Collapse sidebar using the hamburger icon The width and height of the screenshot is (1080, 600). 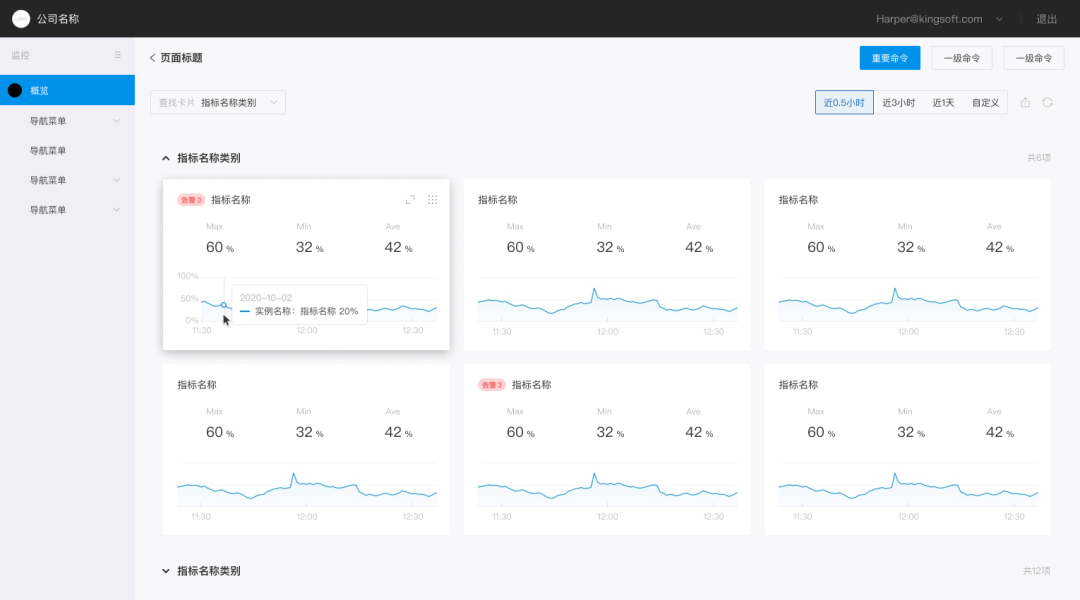click(118, 55)
